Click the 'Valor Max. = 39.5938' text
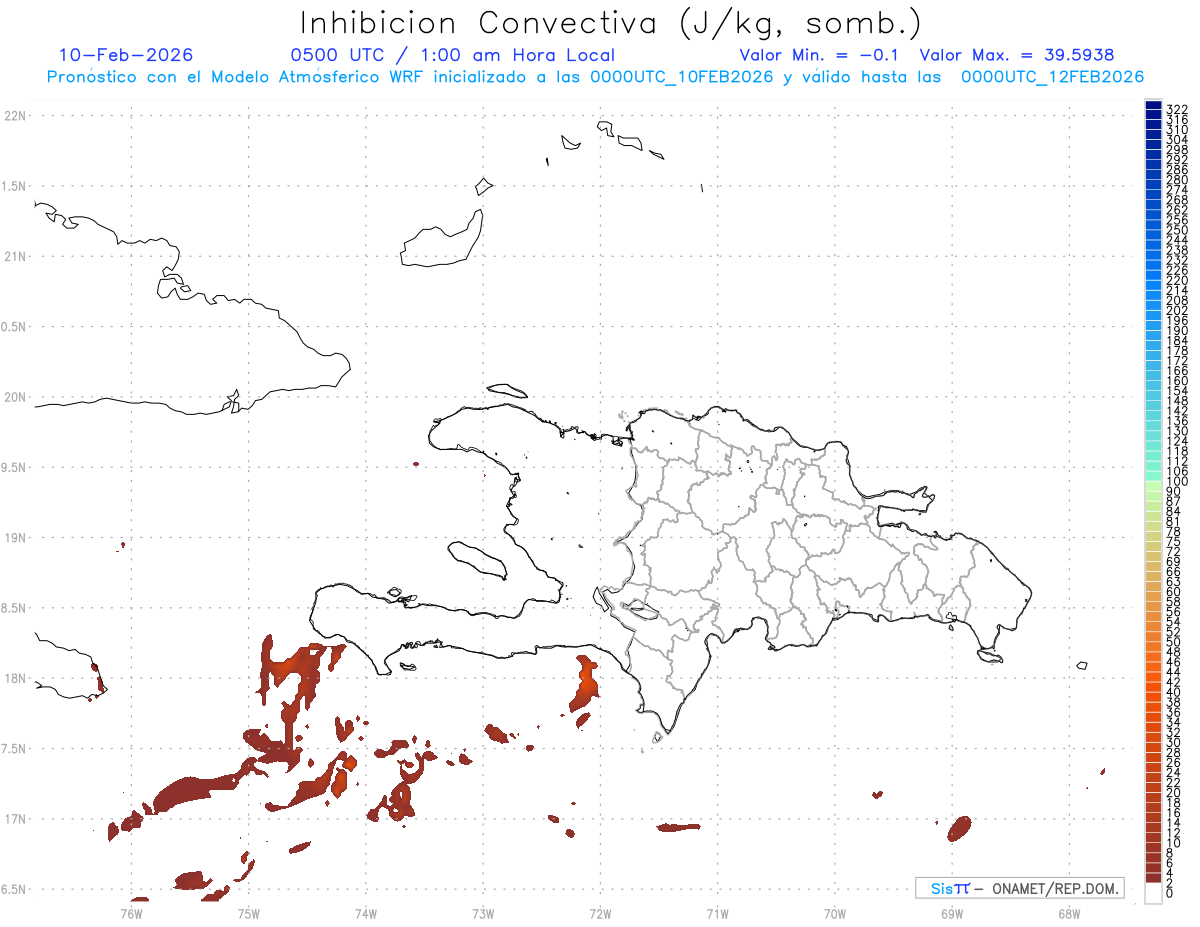Image resolution: width=1200 pixels, height=927 pixels. click(x=1017, y=55)
